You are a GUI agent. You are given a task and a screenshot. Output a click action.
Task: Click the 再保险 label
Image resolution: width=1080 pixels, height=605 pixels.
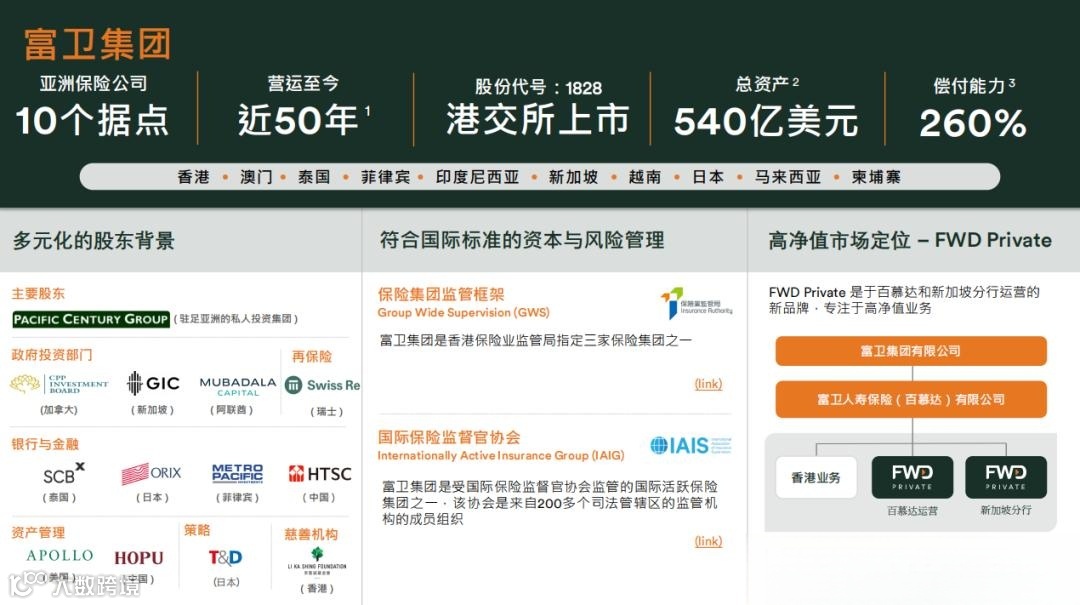click(x=312, y=356)
